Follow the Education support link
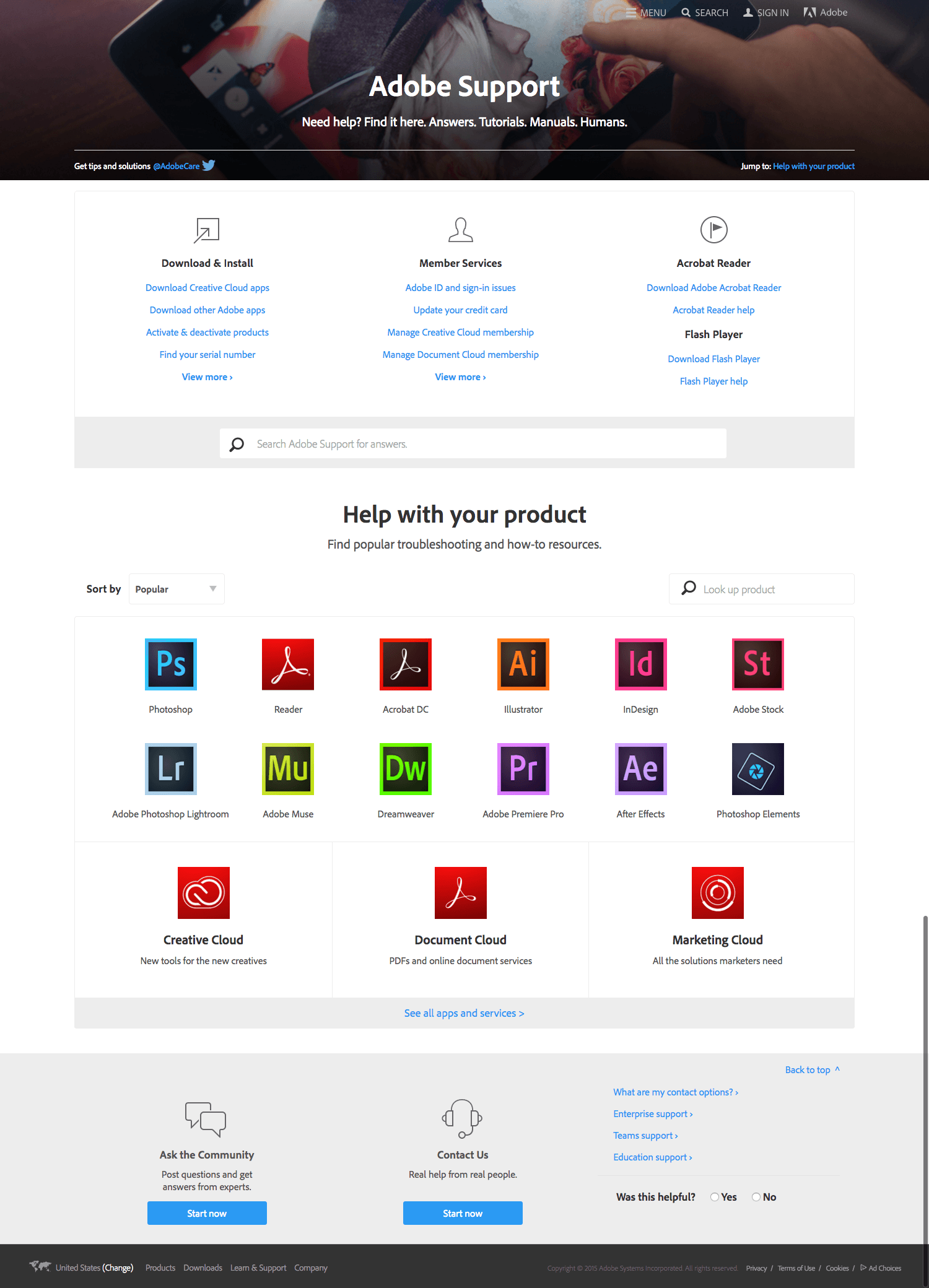The height and width of the screenshot is (1288, 929). tap(653, 1157)
